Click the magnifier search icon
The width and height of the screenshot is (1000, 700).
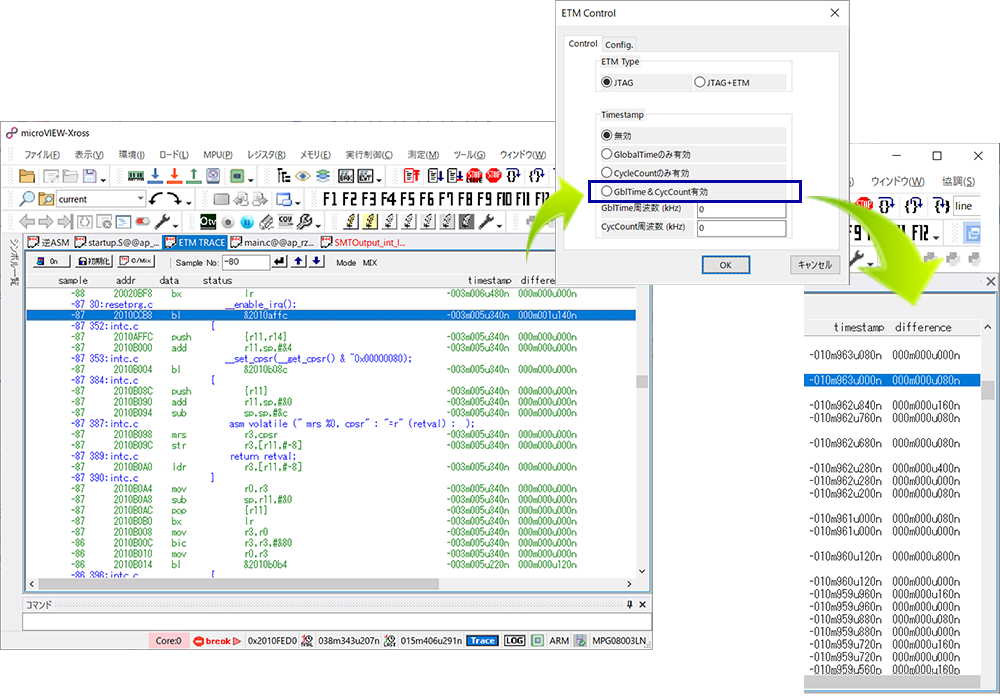tap(27, 199)
